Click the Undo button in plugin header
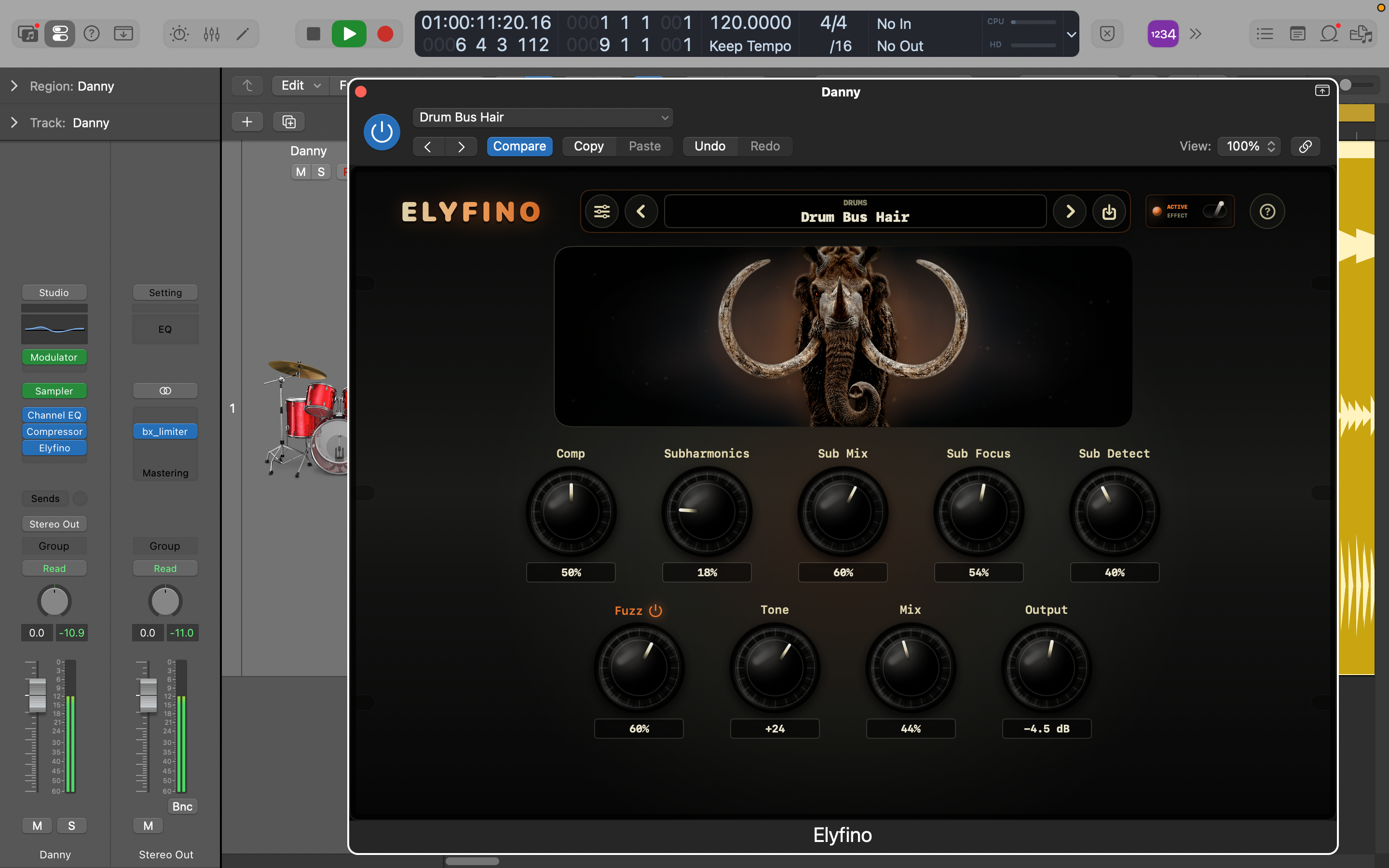The height and width of the screenshot is (868, 1389). pyautogui.click(x=710, y=147)
